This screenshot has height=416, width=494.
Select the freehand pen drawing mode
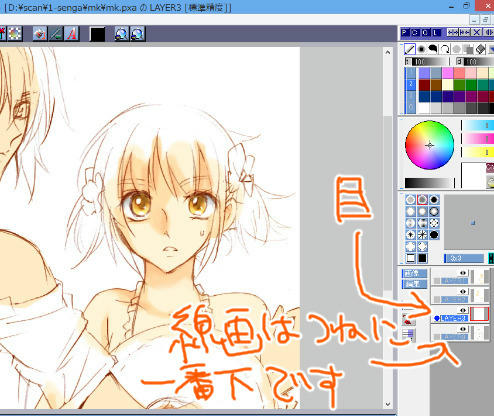click(x=410, y=49)
